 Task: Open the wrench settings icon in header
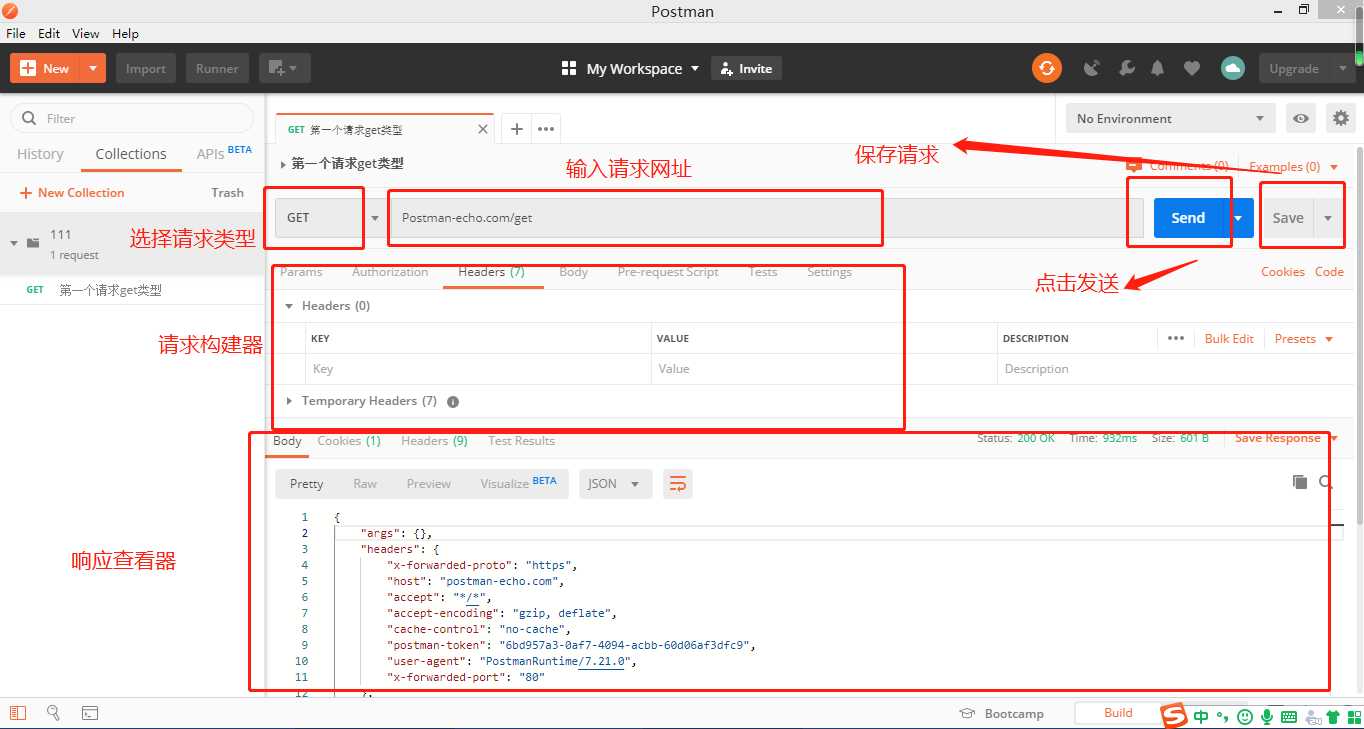point(1126,68)
